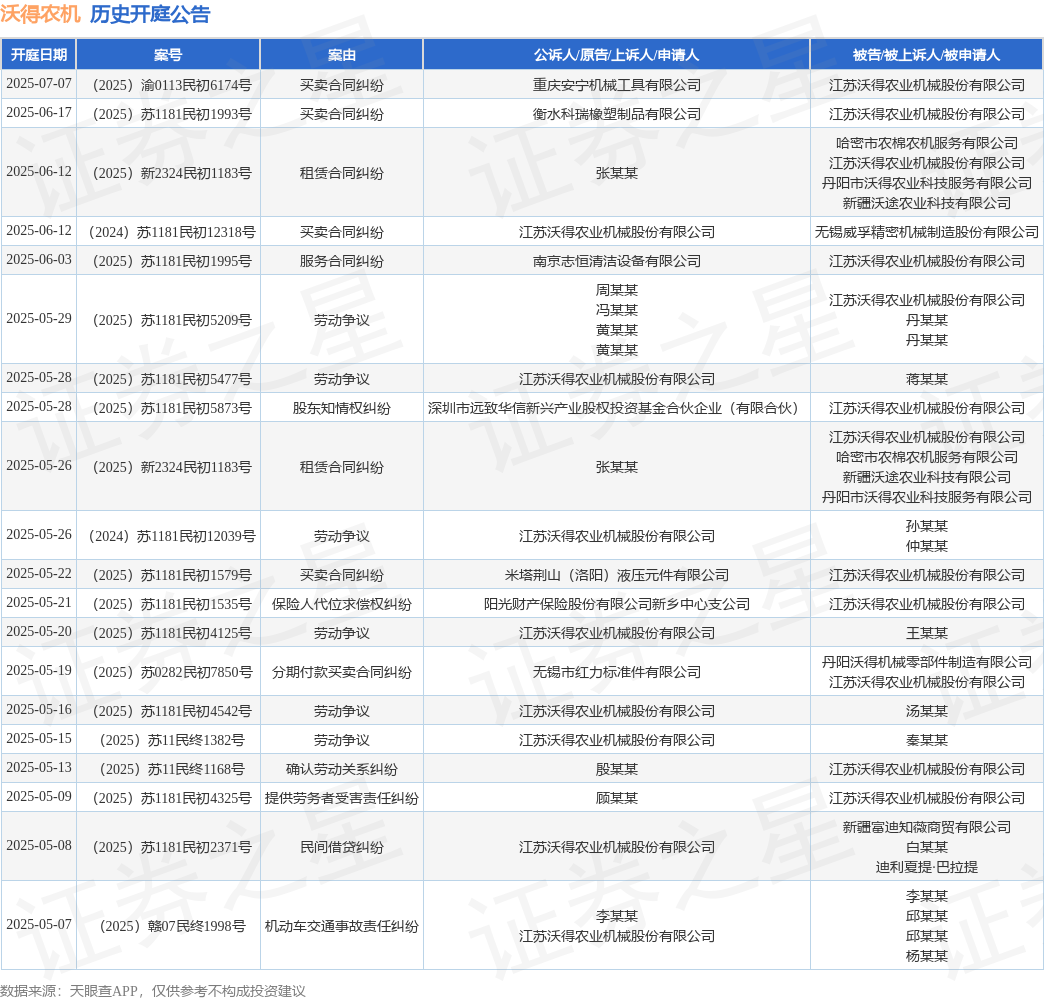Click the 案号 column header
The image size is (1044, 1000).
tap(168, 55)
